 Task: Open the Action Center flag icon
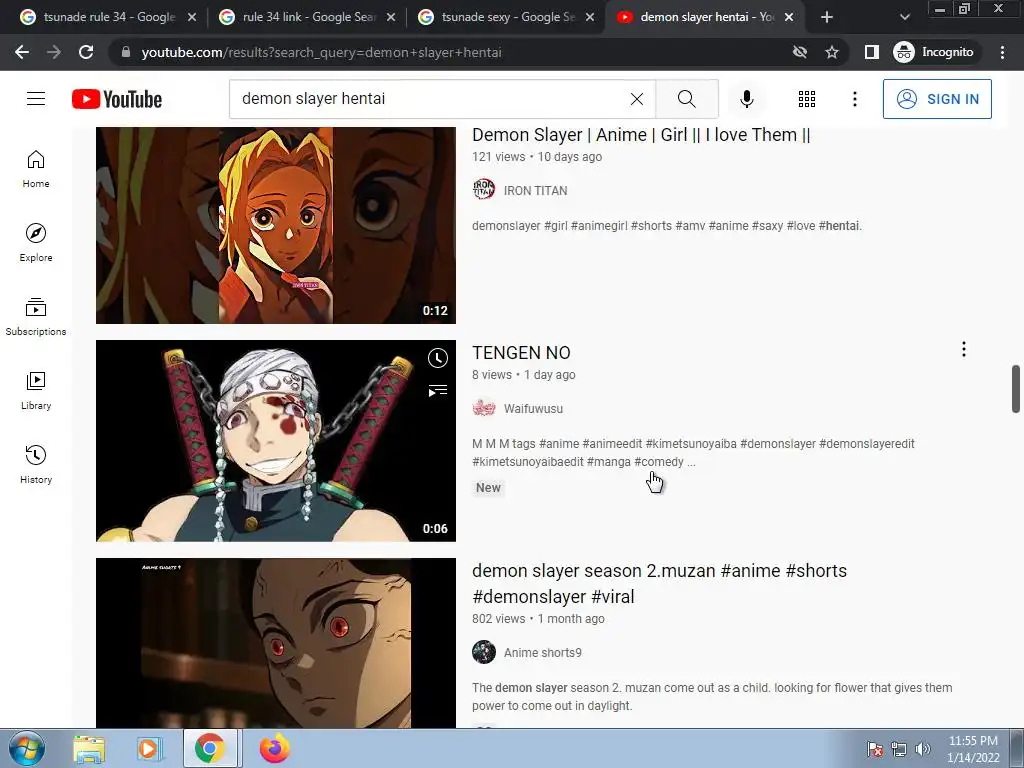[874, 749]
